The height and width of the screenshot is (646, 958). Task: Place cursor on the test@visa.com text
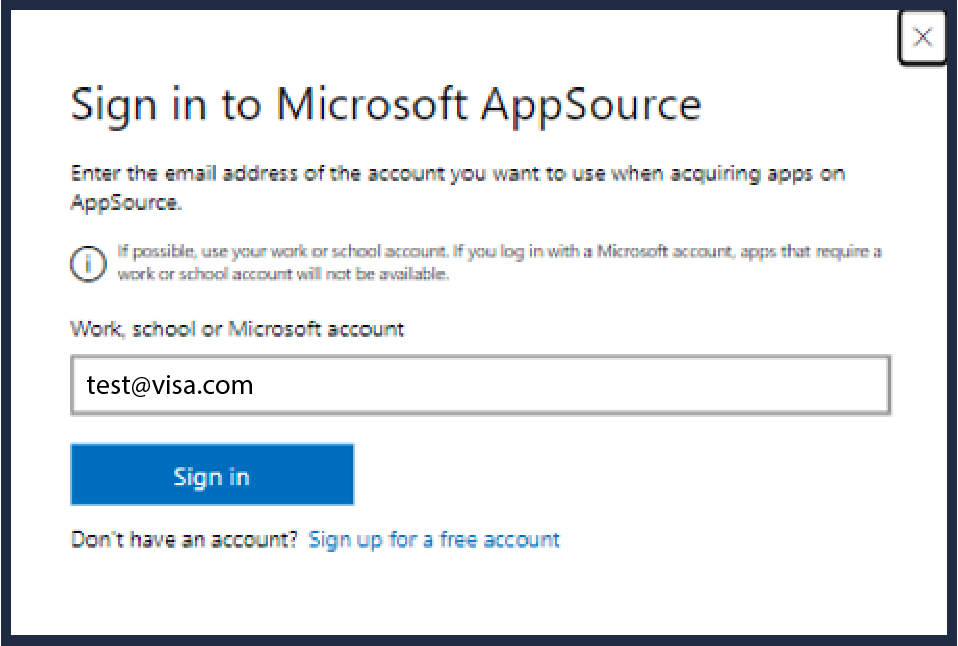click(170, 385)
